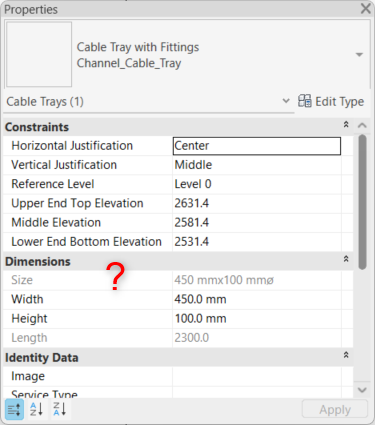Viewport: 375px width, 425px height.
Task: Click the Apply button
Action: (335, 409)
